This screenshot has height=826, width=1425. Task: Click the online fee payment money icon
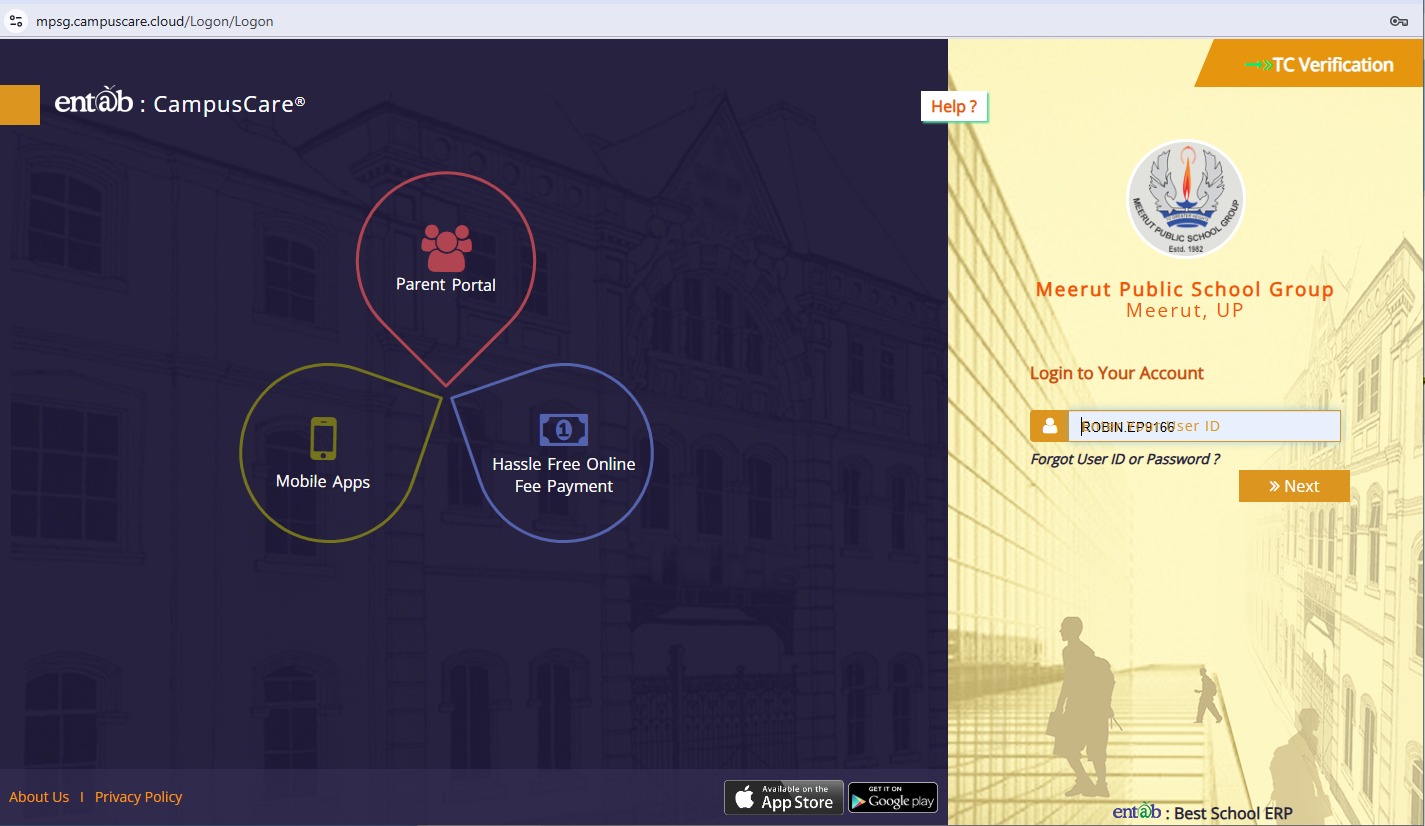coord(563,430)
